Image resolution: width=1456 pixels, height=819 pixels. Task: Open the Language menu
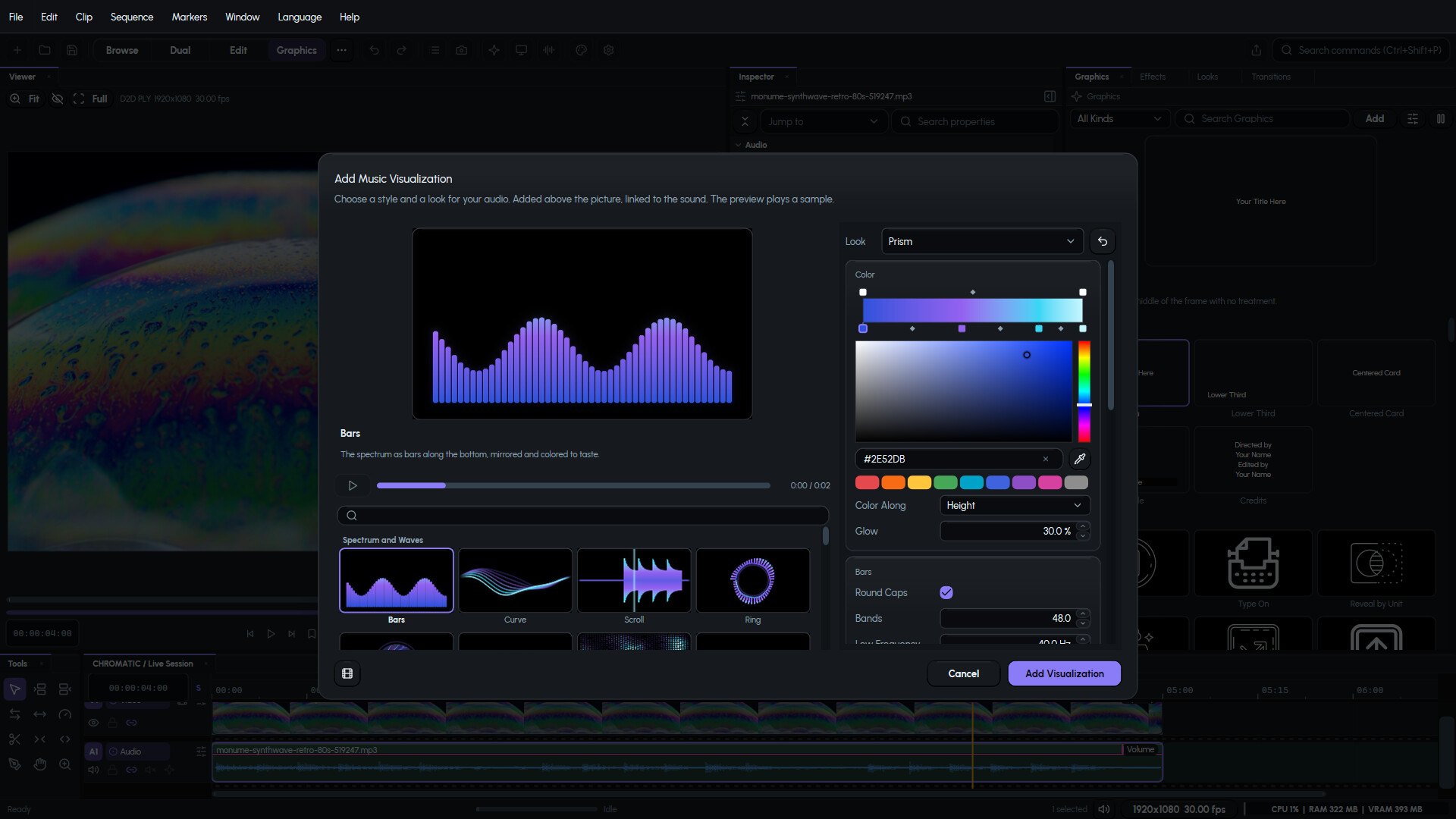point(300,17)
